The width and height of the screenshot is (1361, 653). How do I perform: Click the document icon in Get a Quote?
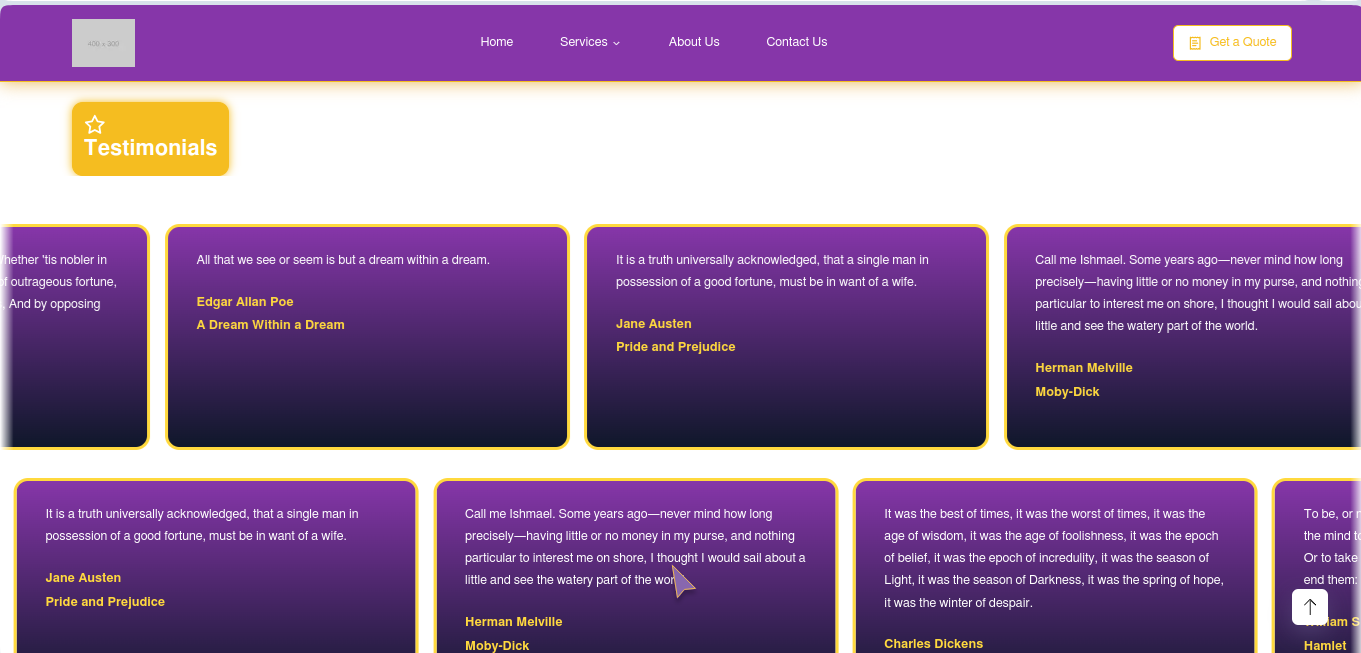click(1195, 43)
